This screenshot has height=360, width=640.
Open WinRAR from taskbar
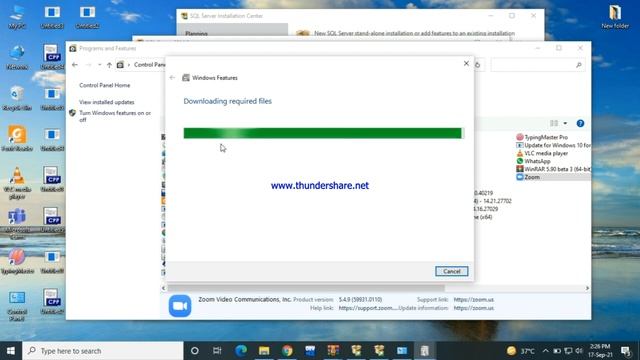tap(333, 351)
